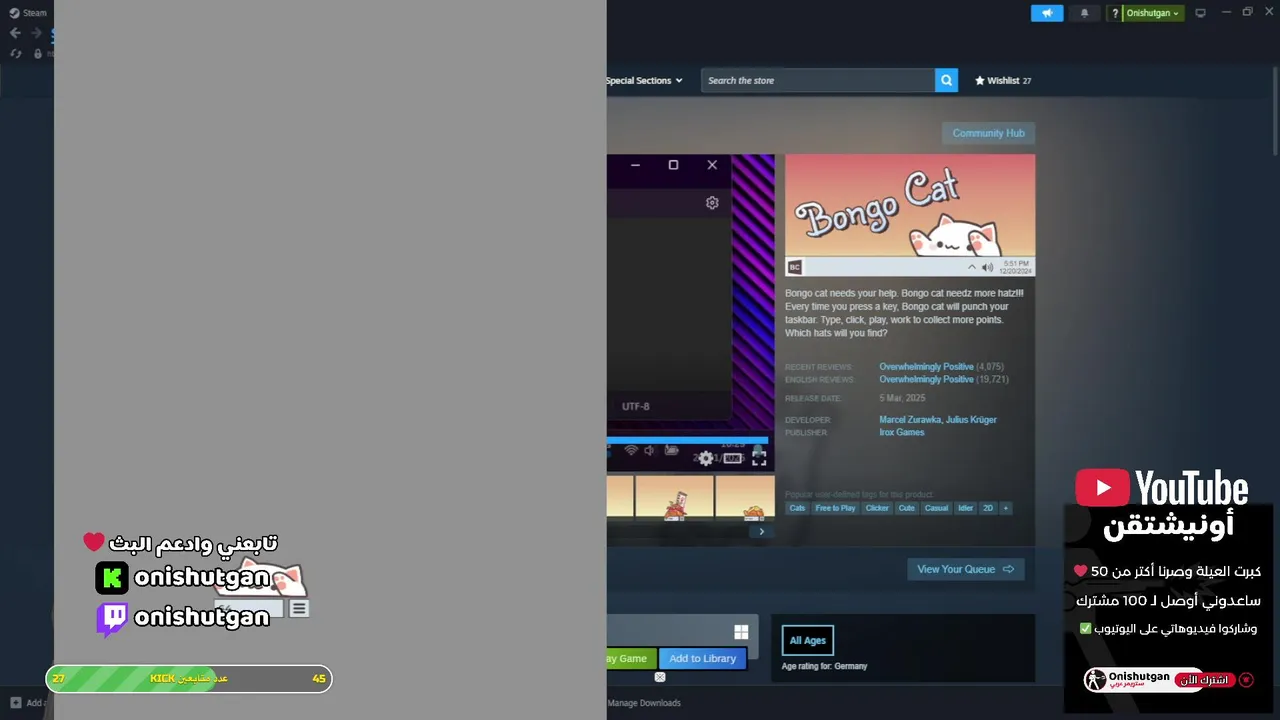Click the Kick followers progress bar
The width and height of the screenshot is (1280, 720).
(x=189, y=678)
